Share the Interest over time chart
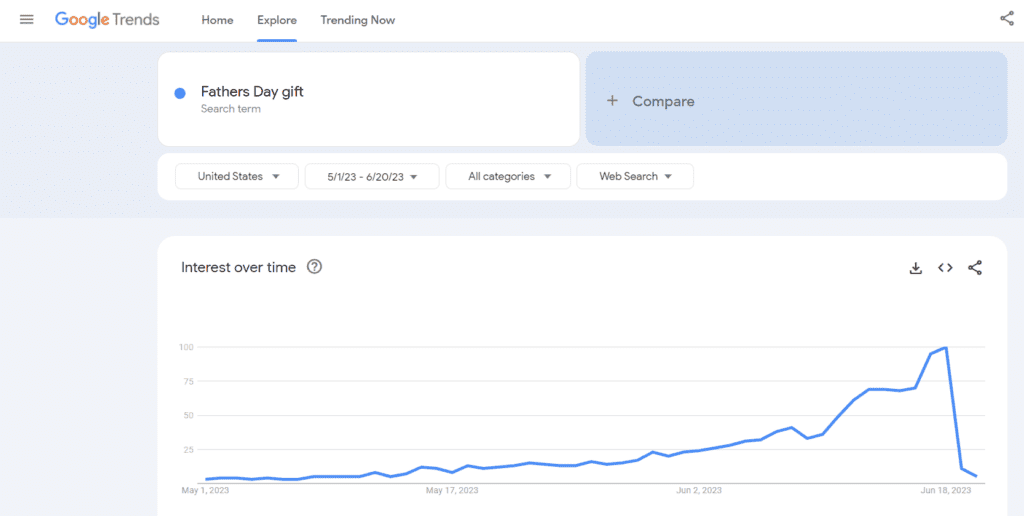Image resolution: width=1024 pixels, height=516 pixels. [x=975, y=268]
